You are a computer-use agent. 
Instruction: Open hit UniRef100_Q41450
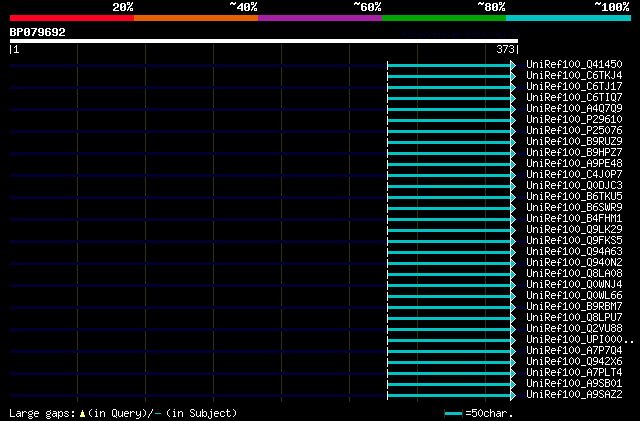(x=574, y=64)
